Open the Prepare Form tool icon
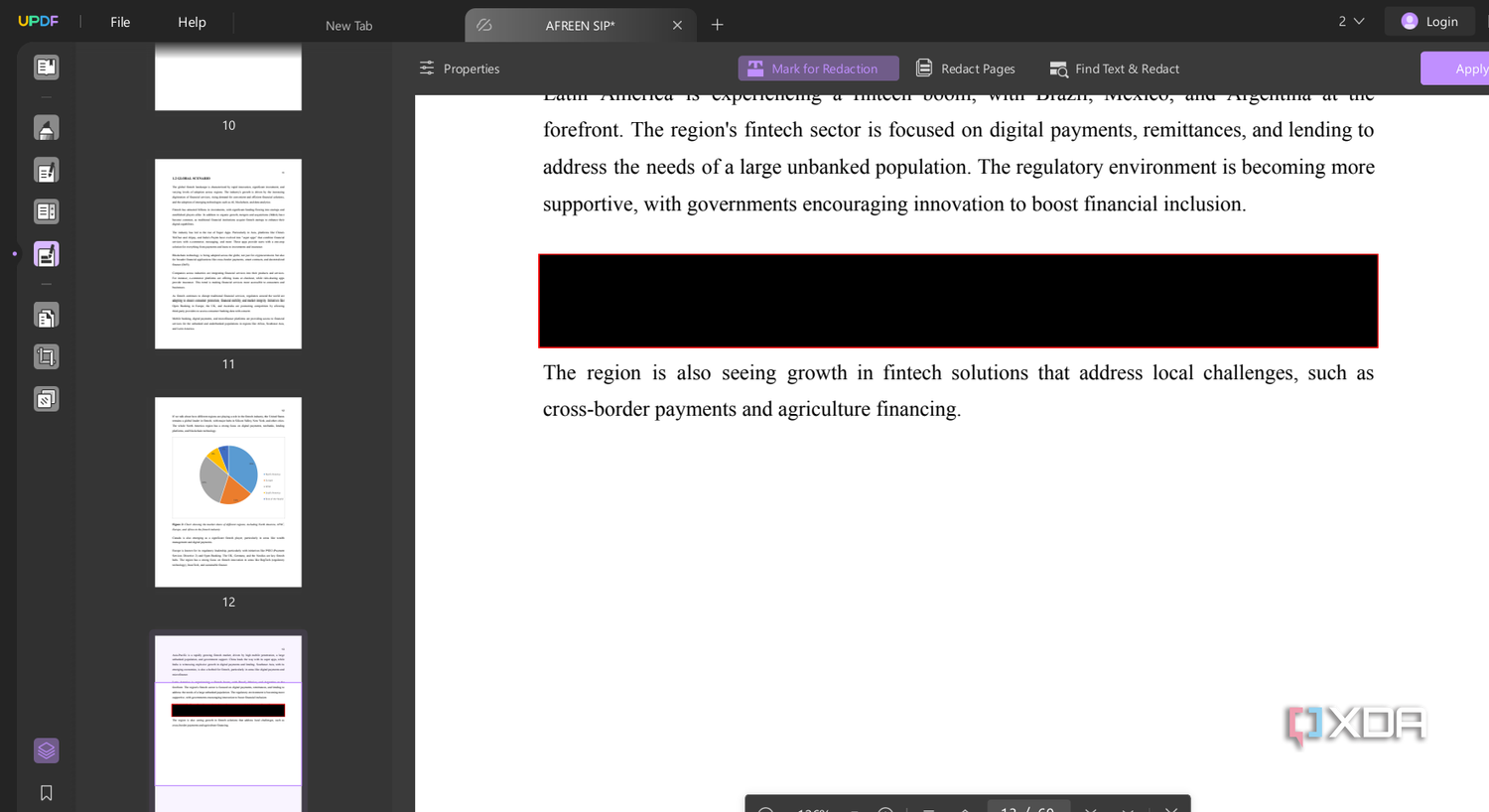The image size is (1489, 812). (x=46, y=211)
